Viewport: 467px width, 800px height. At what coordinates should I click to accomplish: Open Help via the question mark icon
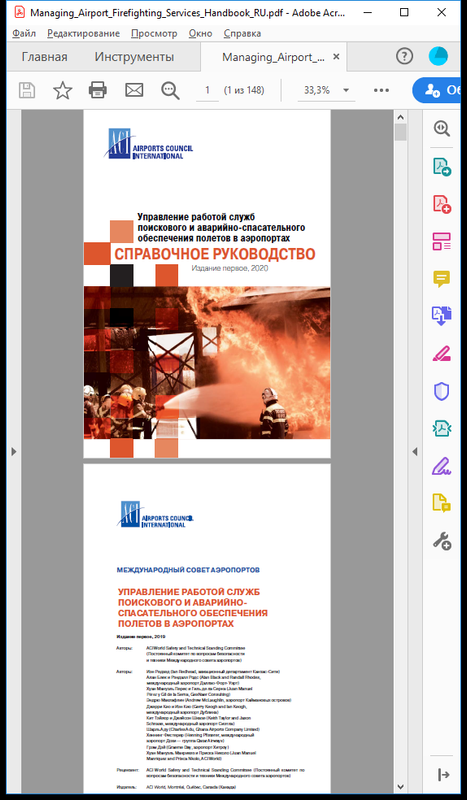pos(404,56)
